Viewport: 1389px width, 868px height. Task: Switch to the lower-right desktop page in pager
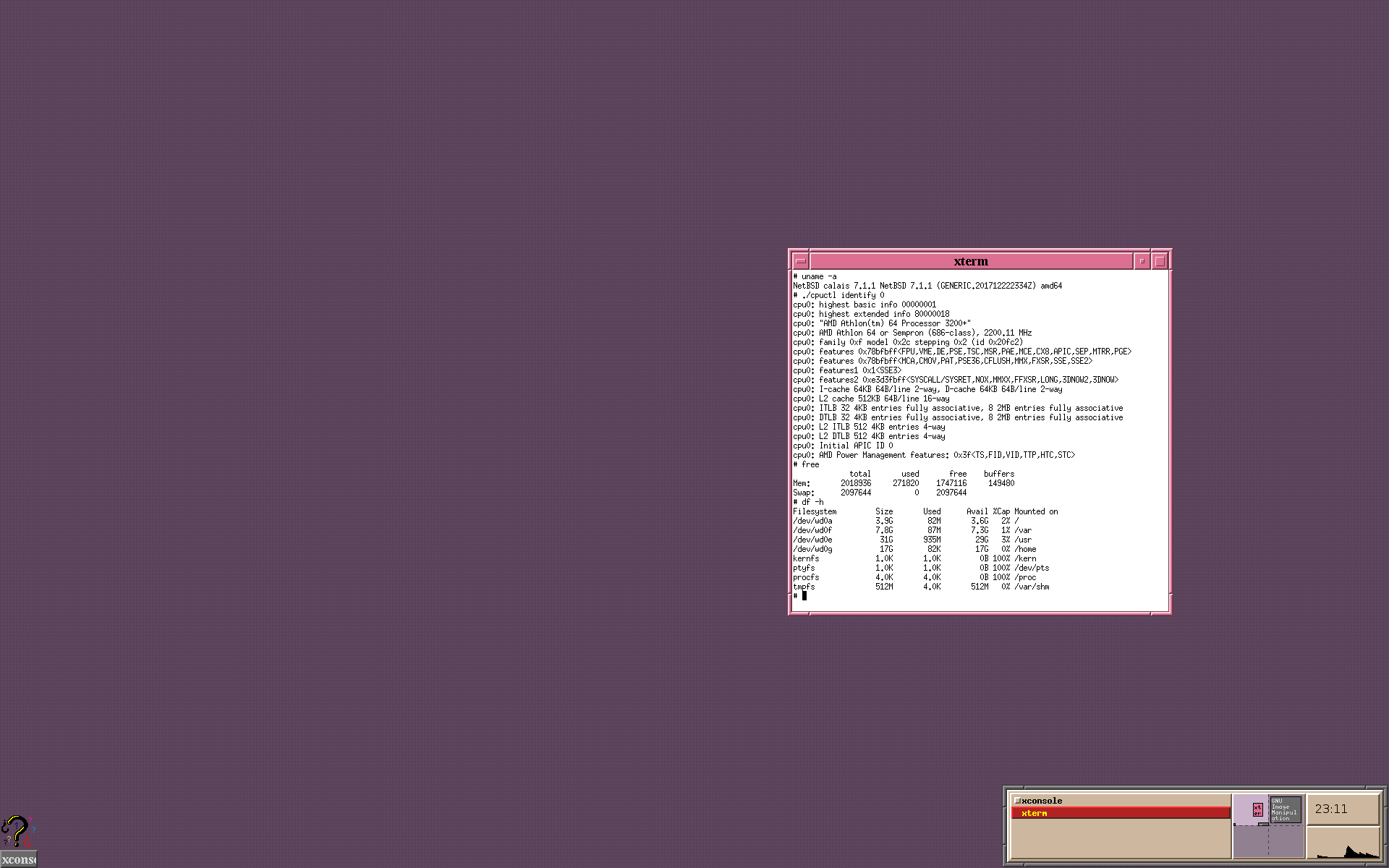click(x=1286, y=841)
